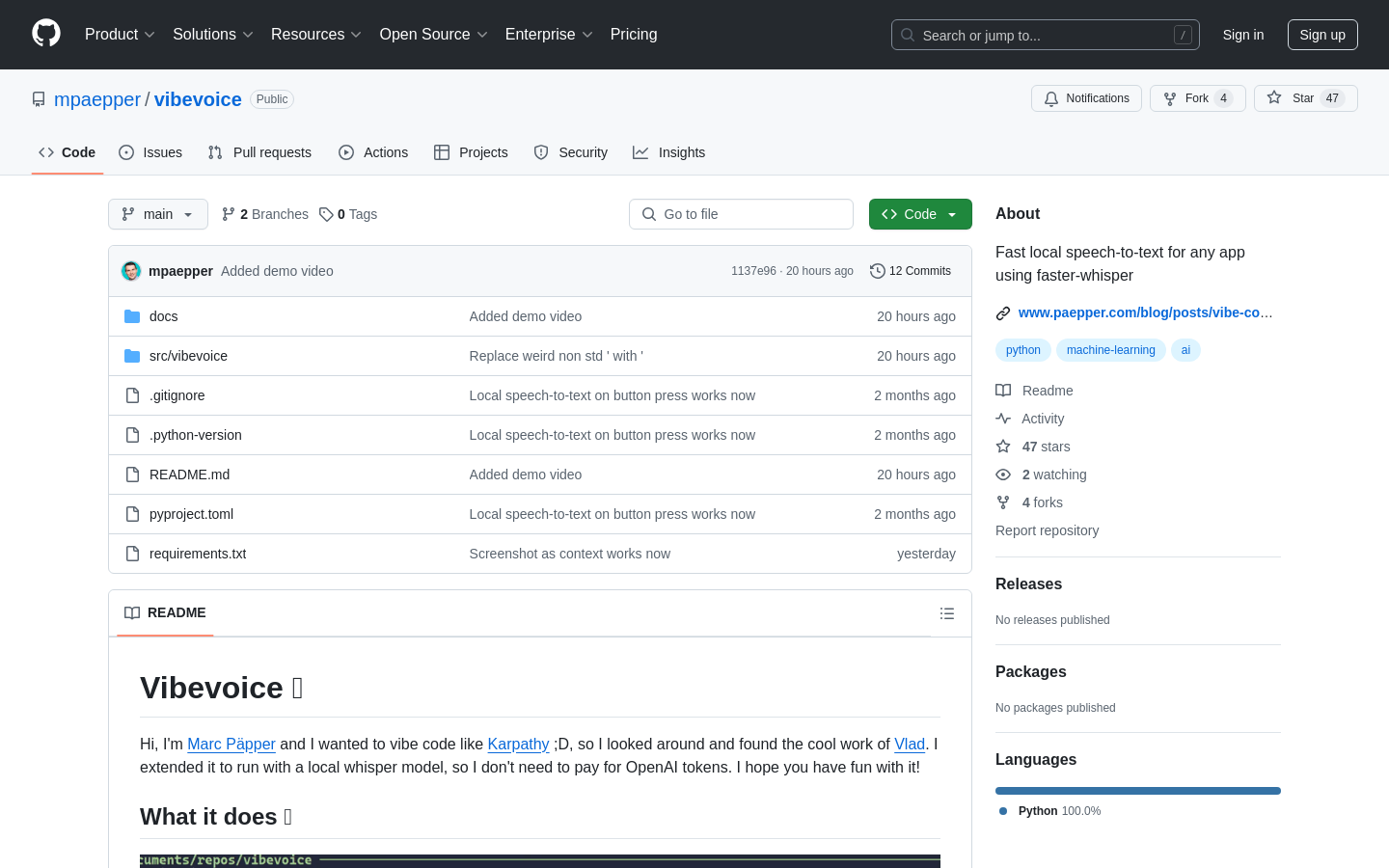Click the watching eye icon
This screenshot has width=1389, height=868.
[1003, 475]
